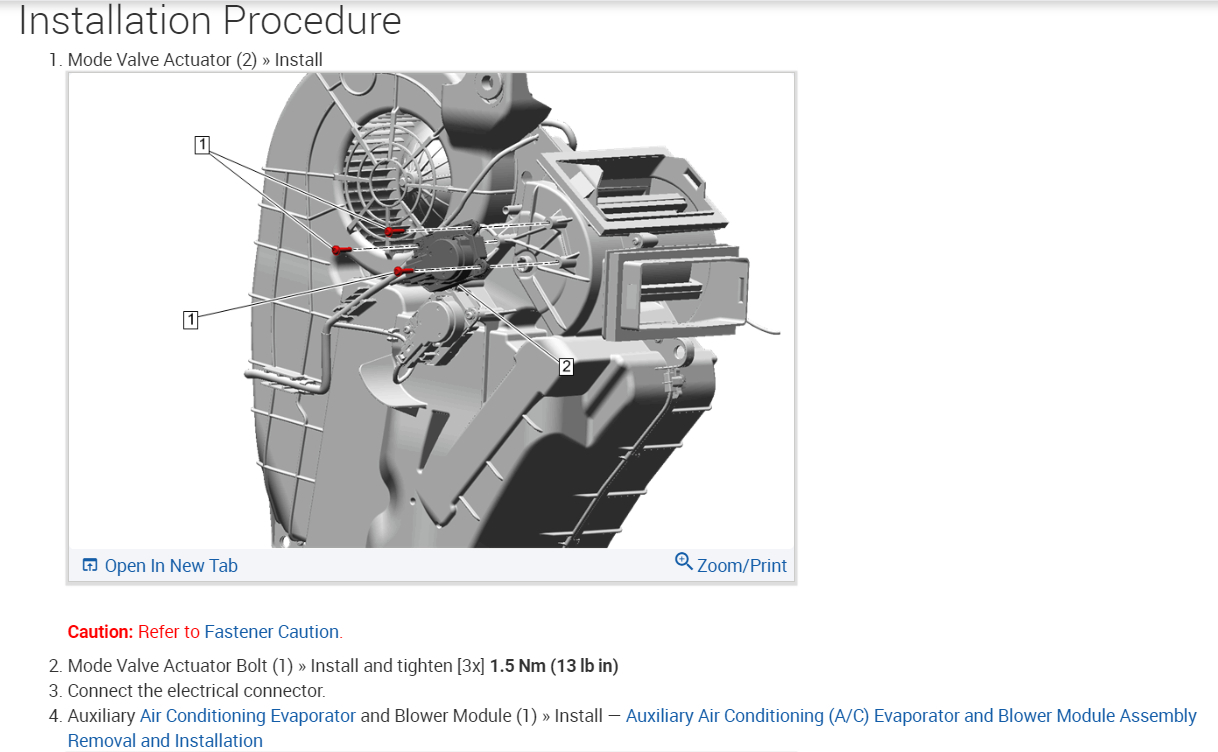This screenshot has width=1218, height=752.
Task: Click the Open In New Tab icon
Action: [x=90, y=566]
